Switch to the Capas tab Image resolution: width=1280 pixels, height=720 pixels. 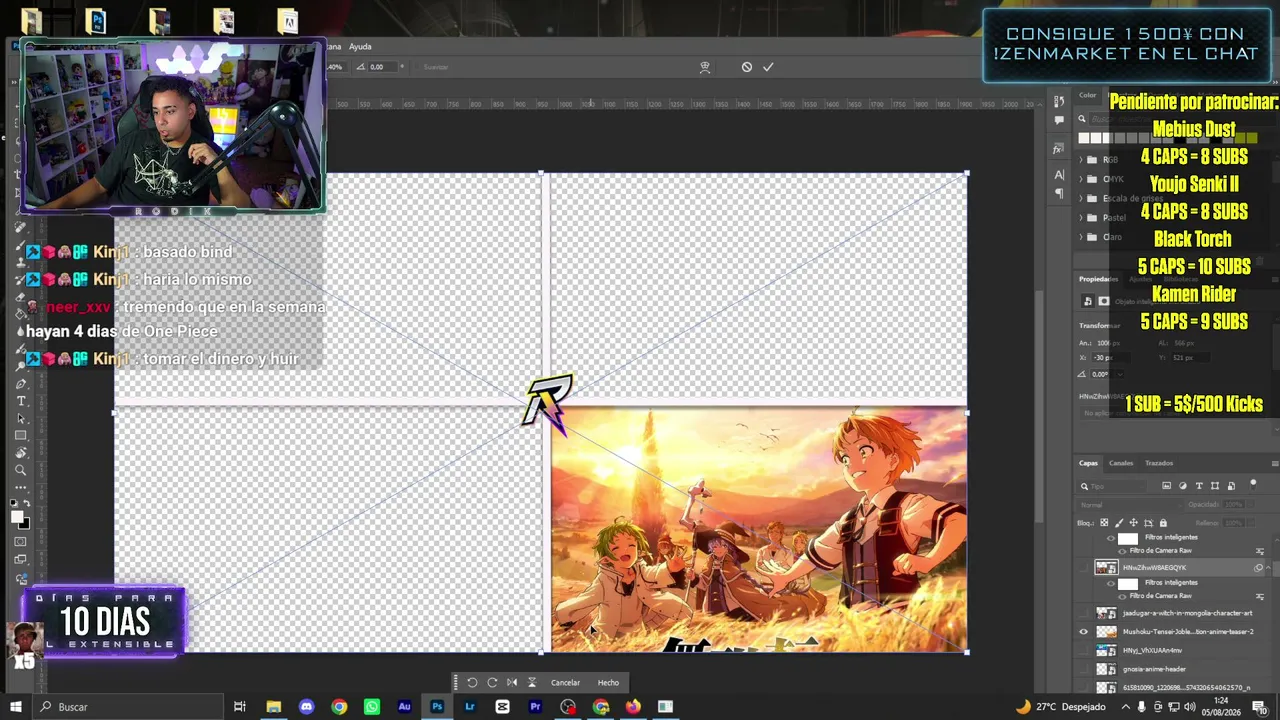click(1088, 463)
